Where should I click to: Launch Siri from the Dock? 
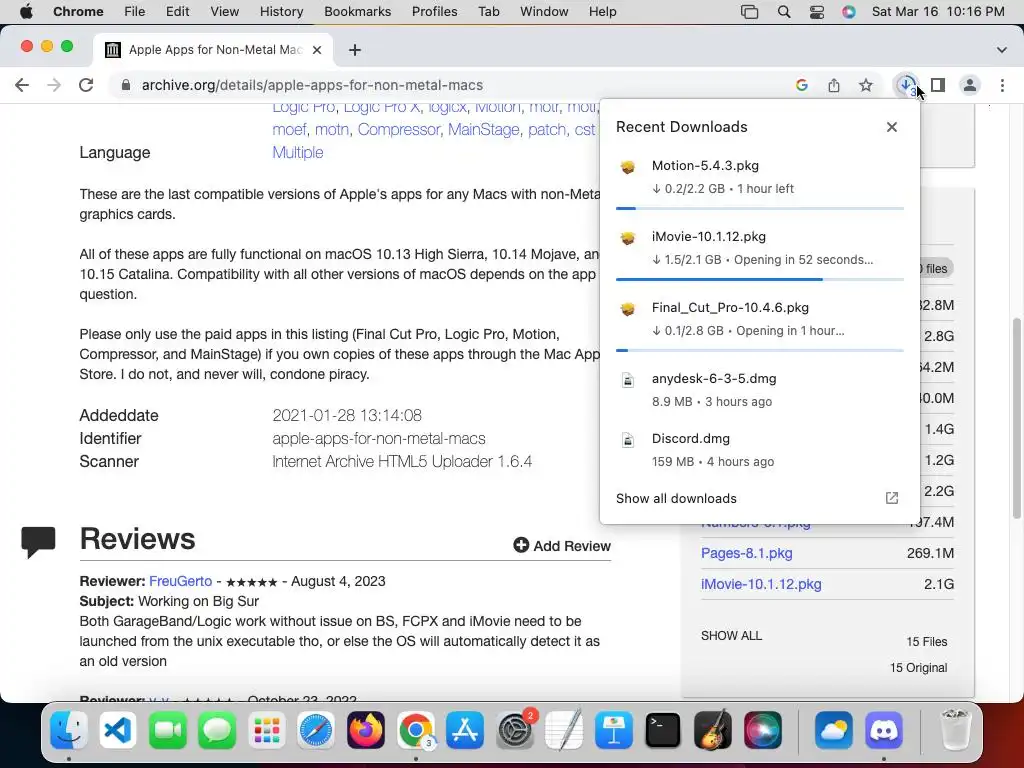click(762, 730)
